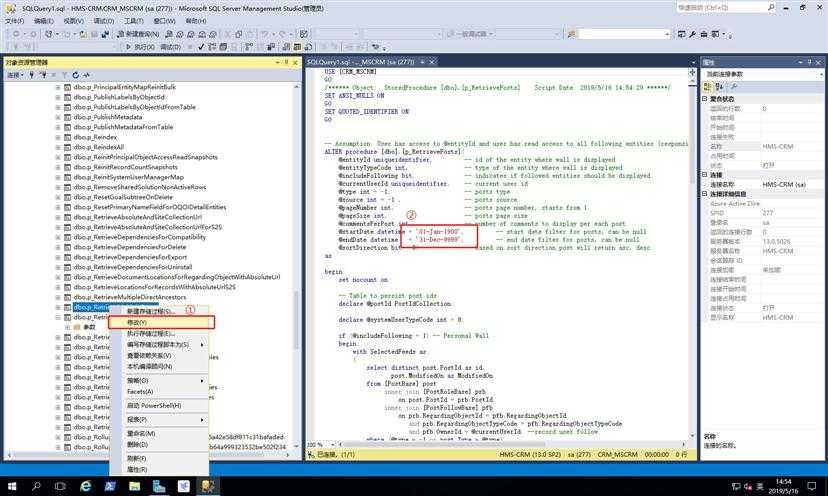Expand dbo.p_ReindexAll node

pyautogui.click(x=58, y=147)
